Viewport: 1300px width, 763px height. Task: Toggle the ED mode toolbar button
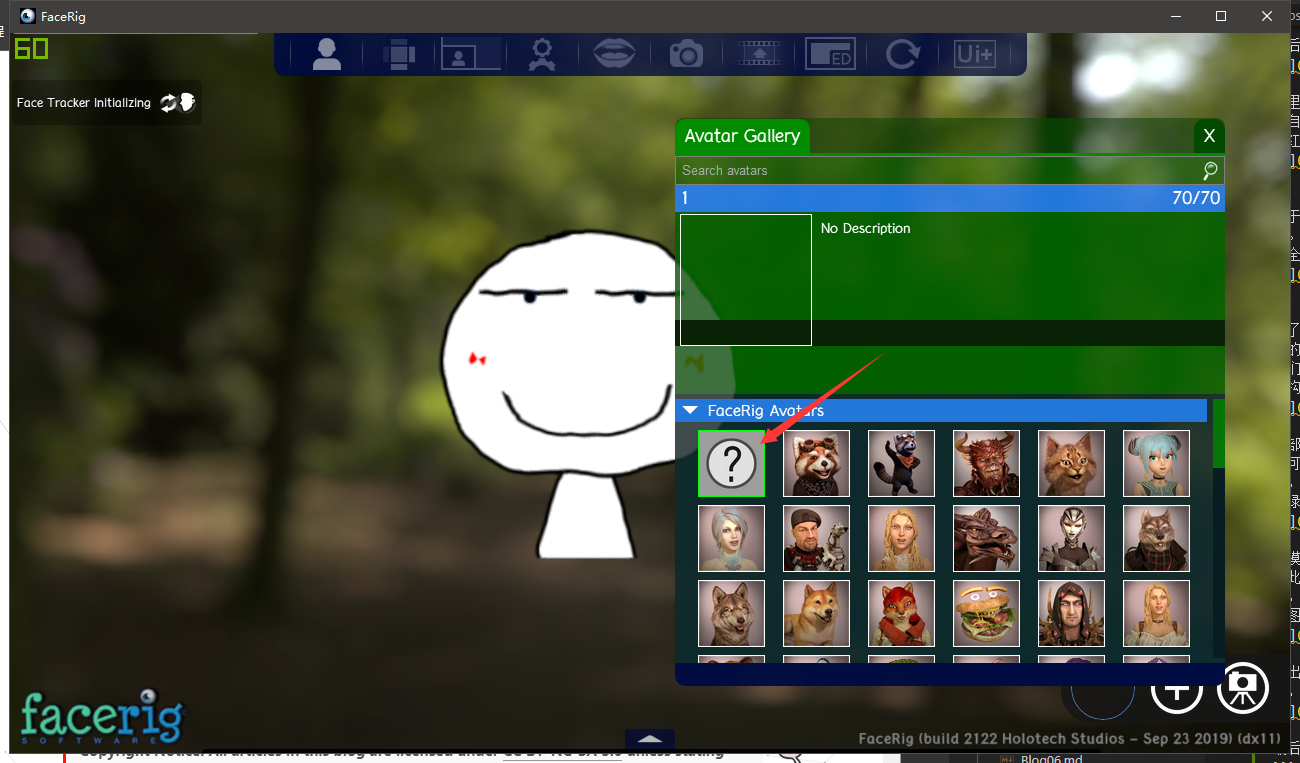coord(830,53)
